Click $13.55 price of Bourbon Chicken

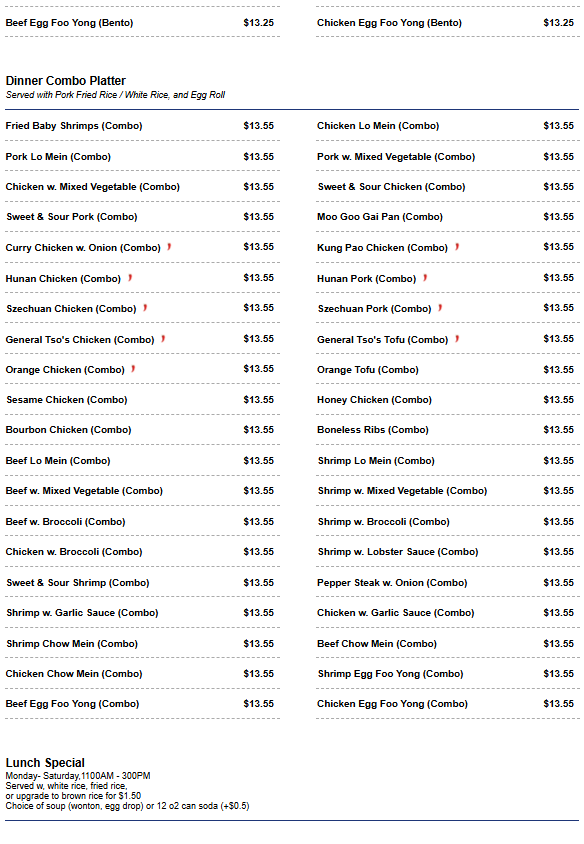tap(258, 430)
